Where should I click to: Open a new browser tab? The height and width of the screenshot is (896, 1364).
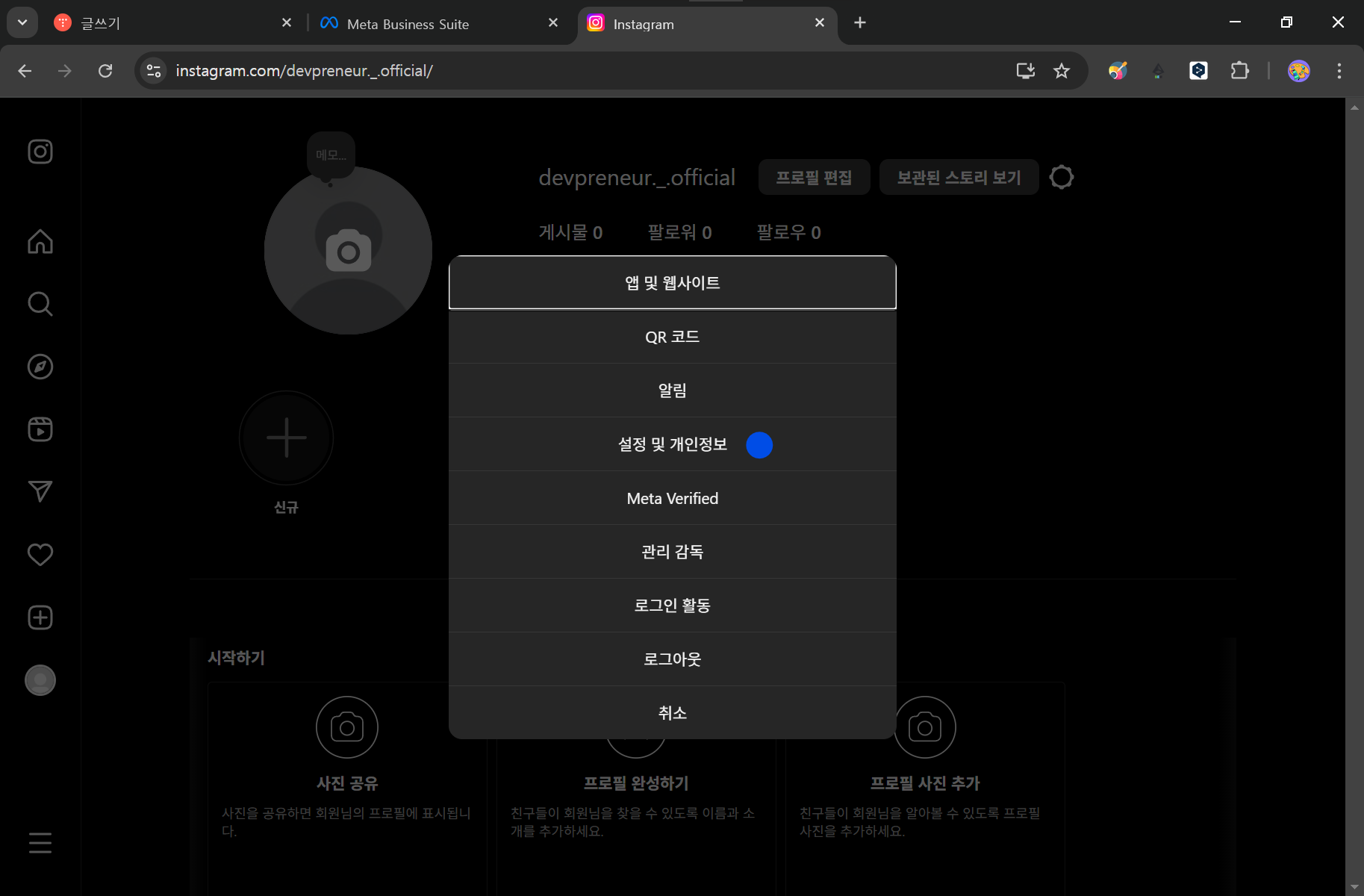[x=860, y=23]
